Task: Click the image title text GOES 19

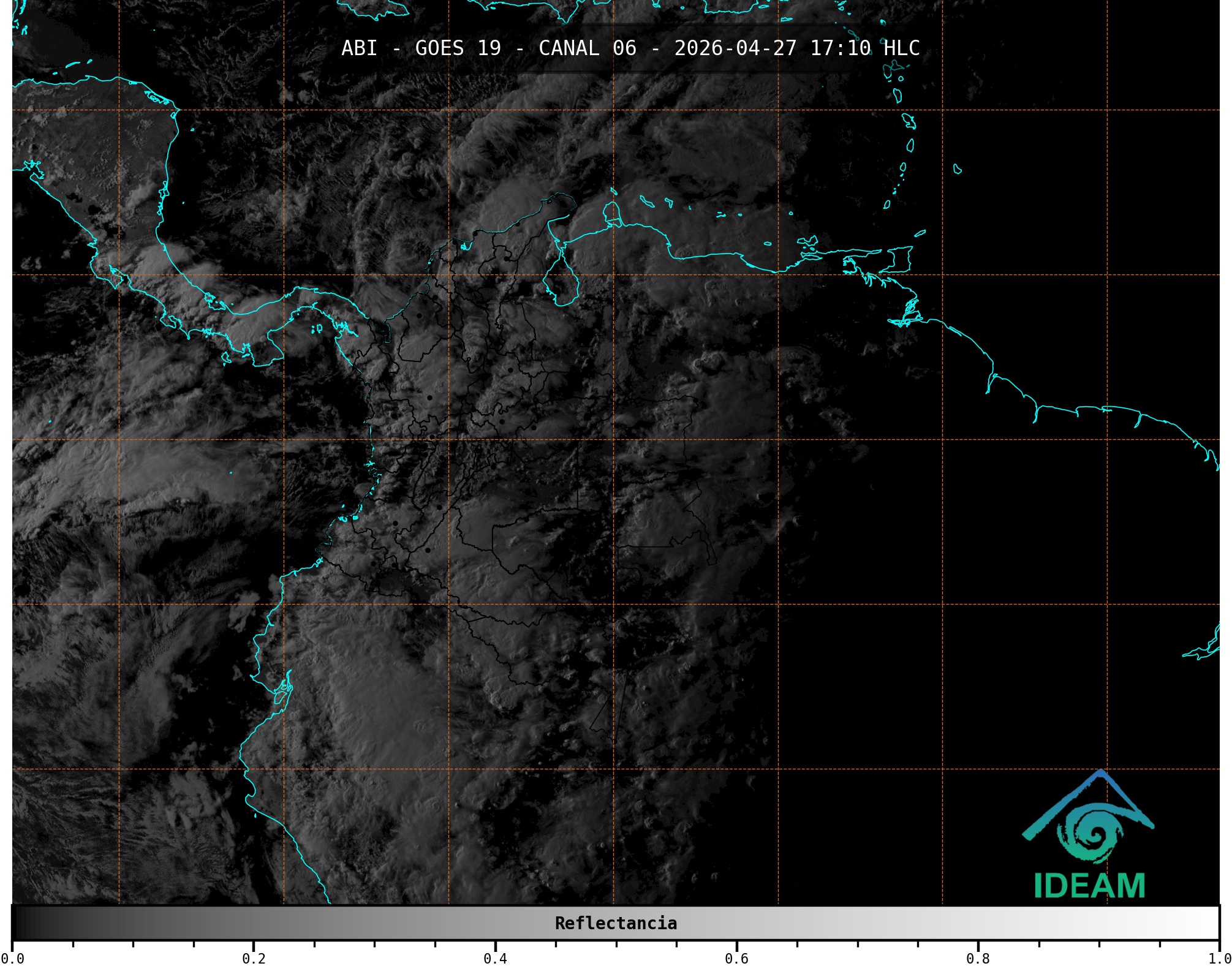Action: [458, 48]
